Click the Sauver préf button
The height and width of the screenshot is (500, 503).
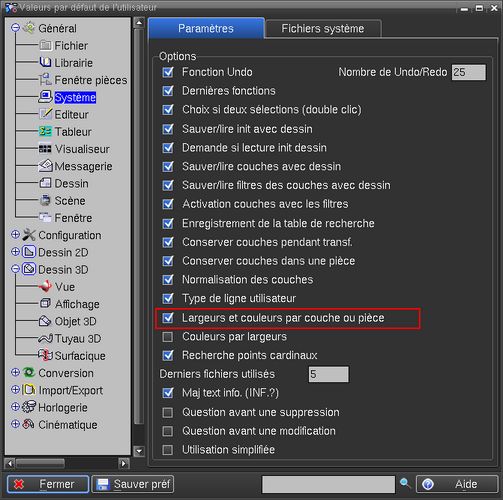click(x=133, y=484)
